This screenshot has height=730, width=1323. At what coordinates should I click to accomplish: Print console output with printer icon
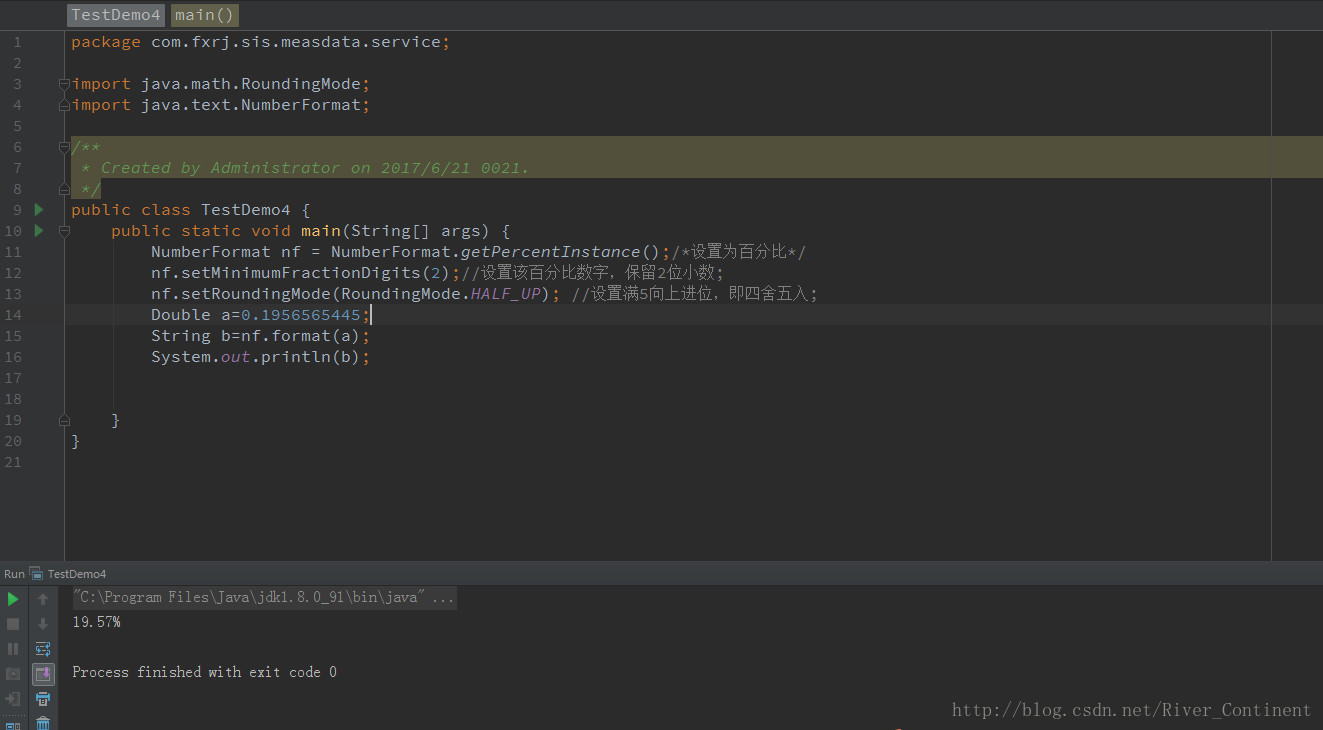[43, 698]
